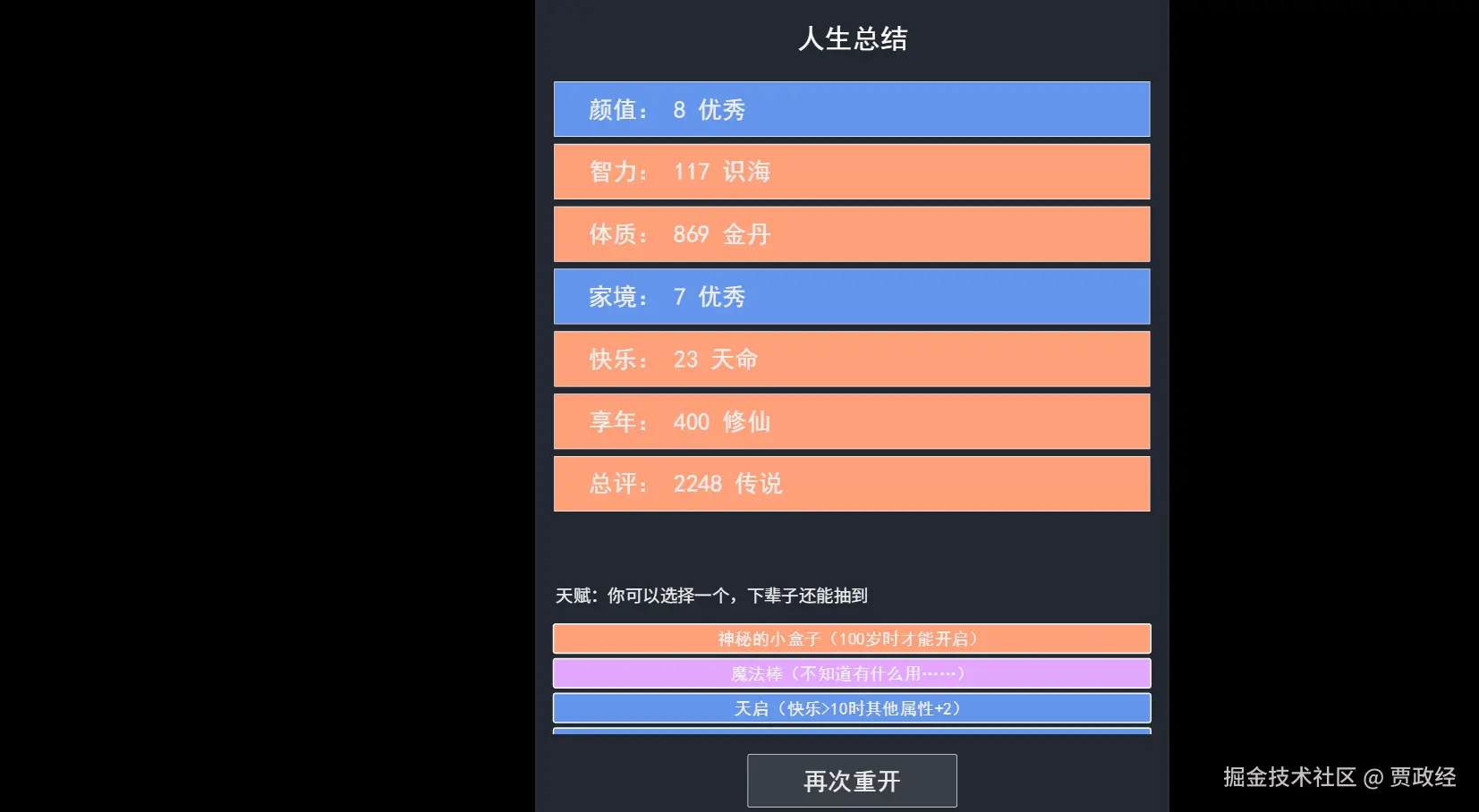
Task: Click the purple 魔法棒 mystery item bar
Action: pyautogui.click(x=851, y=672)
